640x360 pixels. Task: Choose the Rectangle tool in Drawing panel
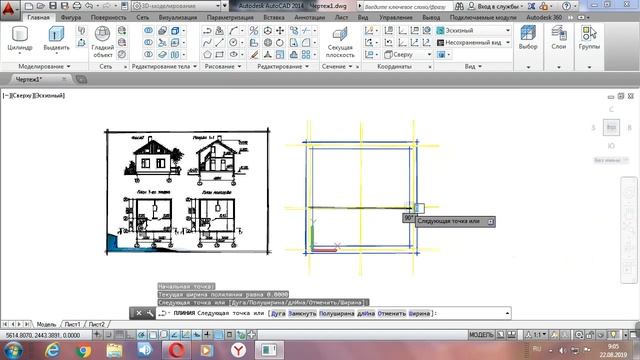click(220, 54)
